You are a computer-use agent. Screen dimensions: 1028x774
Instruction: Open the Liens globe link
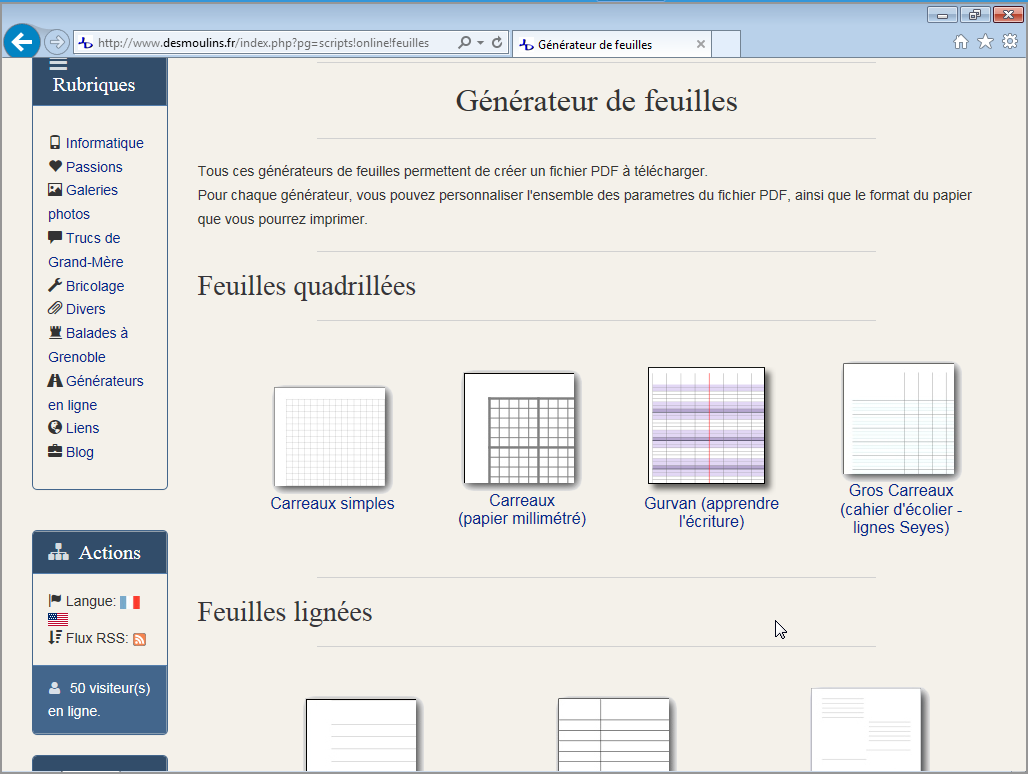click(82, 428)
